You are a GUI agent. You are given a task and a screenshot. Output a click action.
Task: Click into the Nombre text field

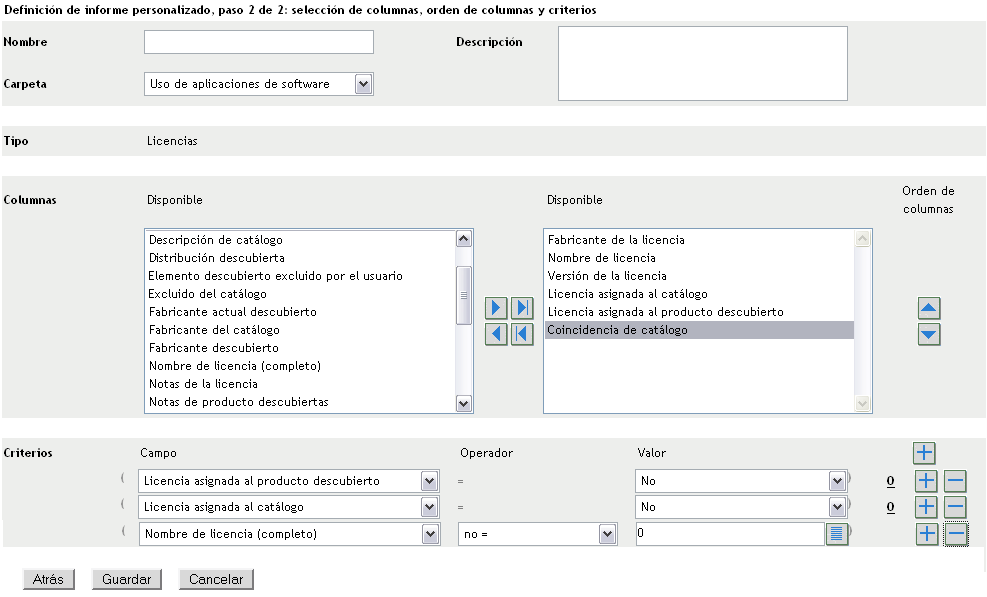coord(258,42)
